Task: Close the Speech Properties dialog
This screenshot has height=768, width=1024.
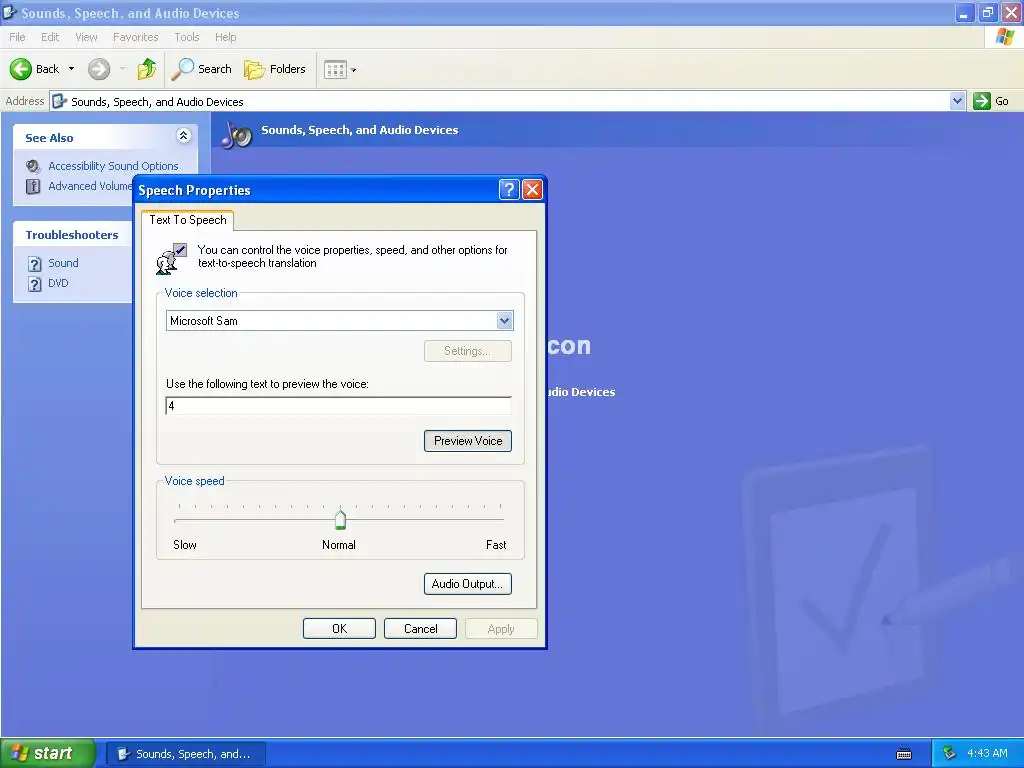Action: [532, 189]
